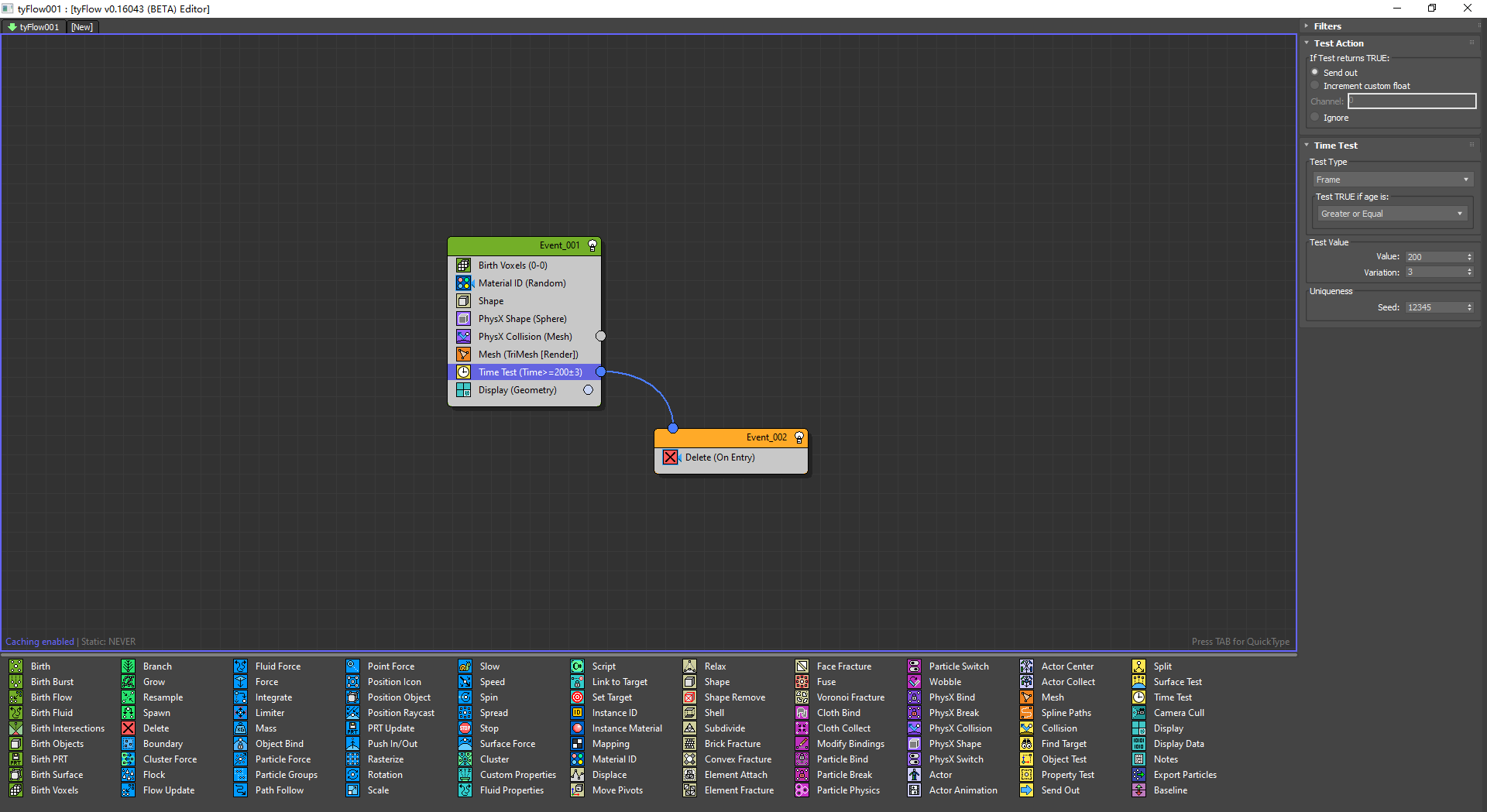This screenshot has width=1487, height=812.
Task: Open the [New] flow tab
Action: [x=82, y=27]
